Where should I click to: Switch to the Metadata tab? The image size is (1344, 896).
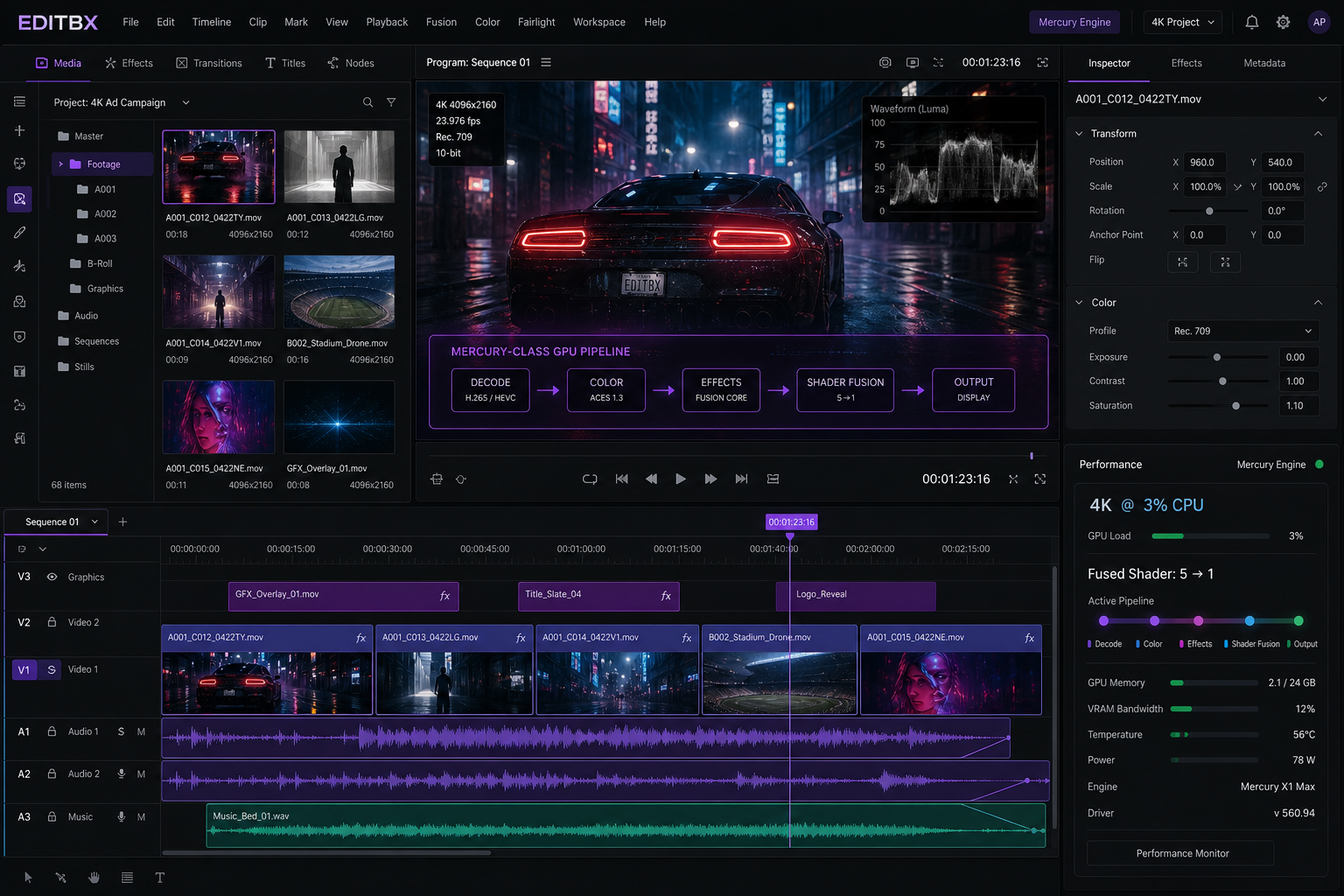pos(1264,63)
